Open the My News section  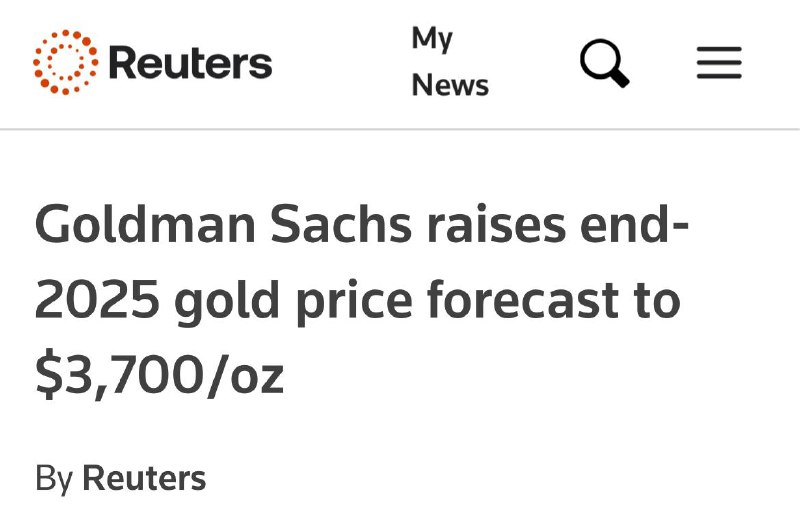pos(450,62)
